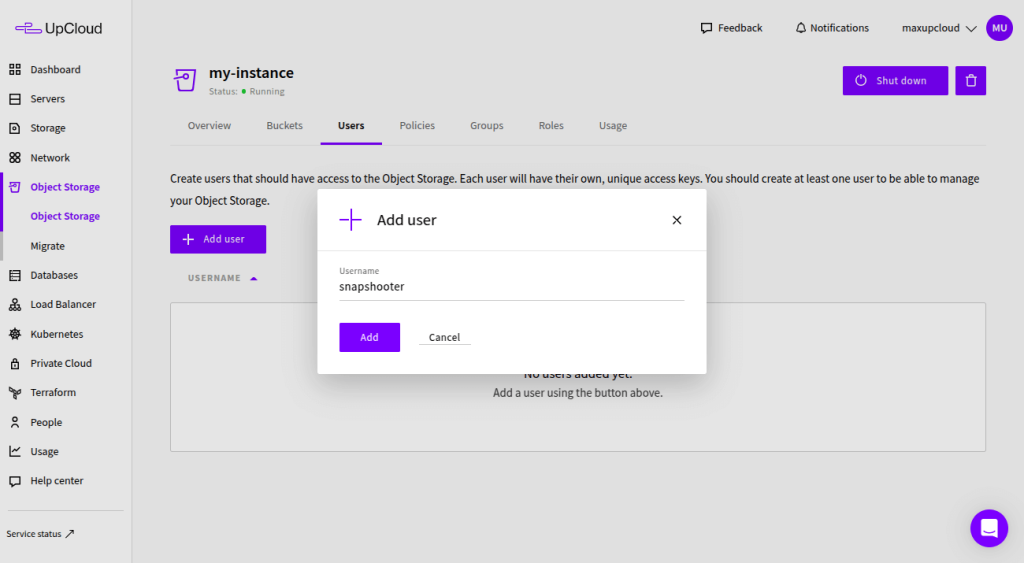
Task: Click the trash delete icon button
Action: pos(970,81)
